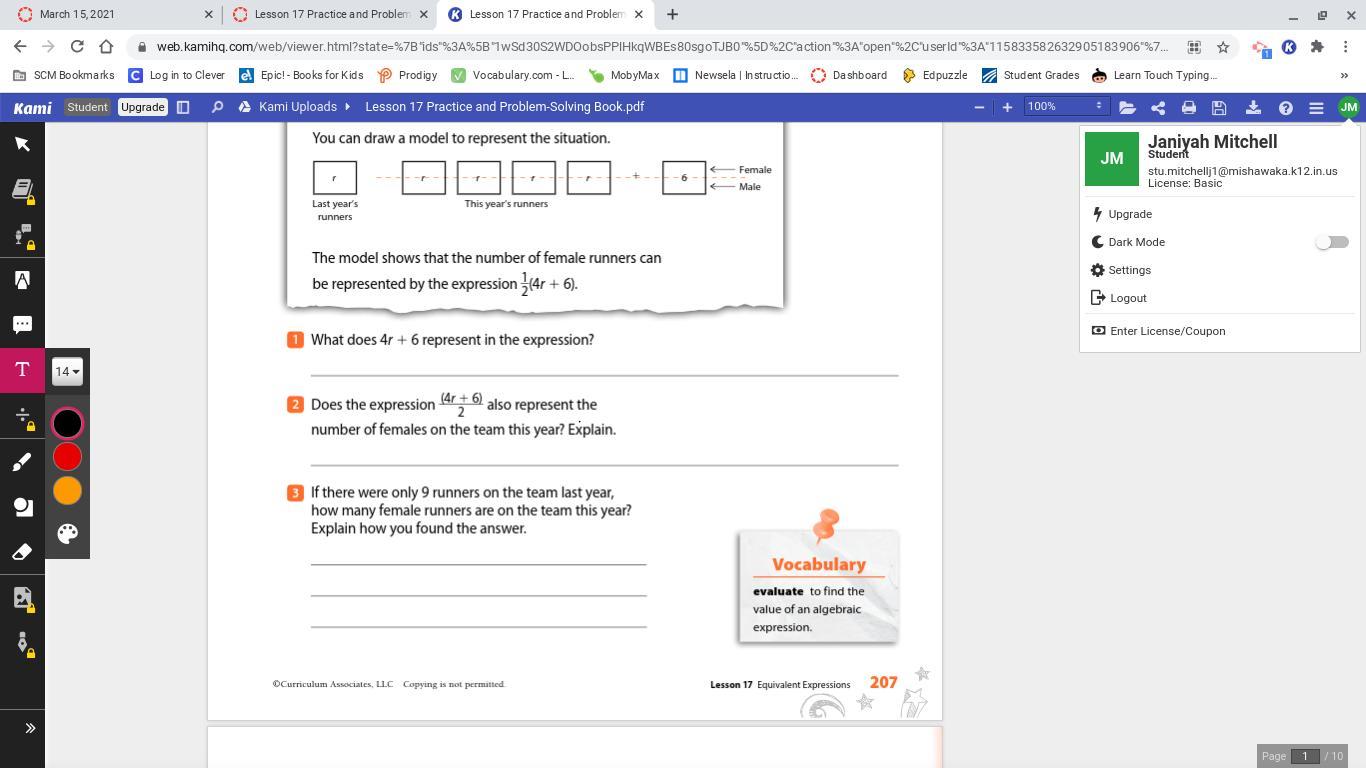The image size is (1366, 768).
Task: Click Logout in the profile menu
Action: [1128, 298]
